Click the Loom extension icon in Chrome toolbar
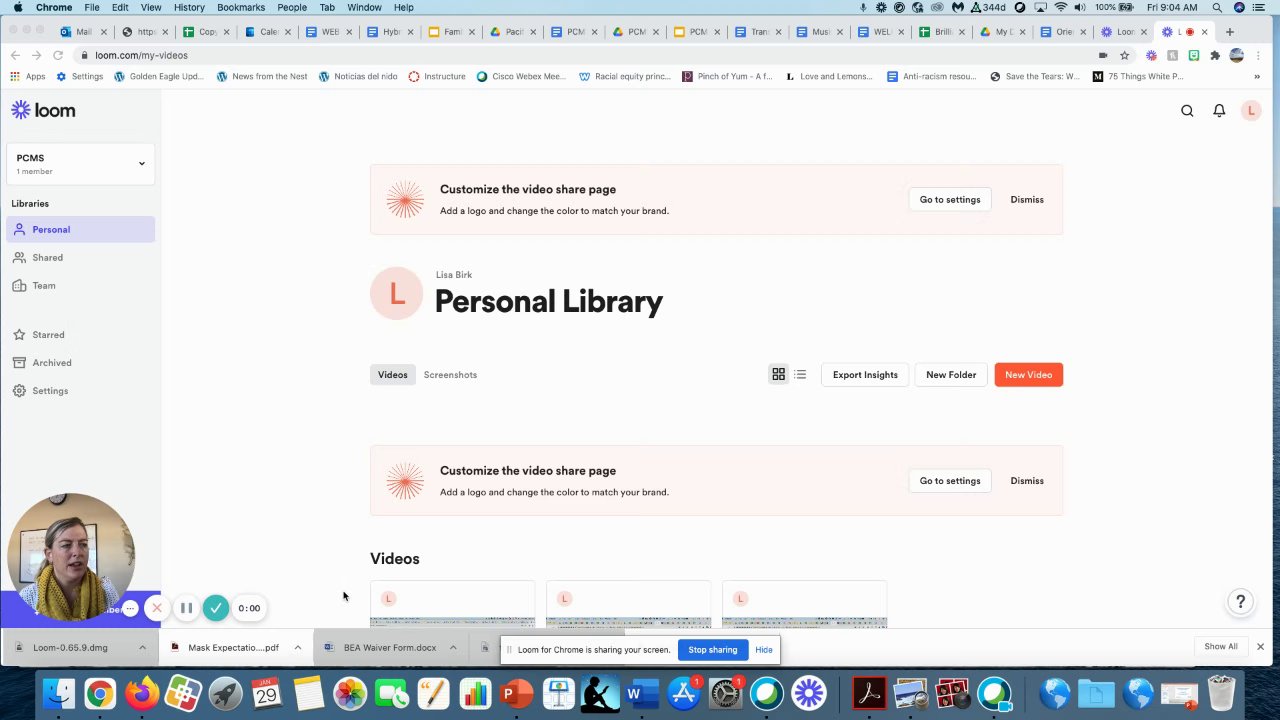The width and height of the screenshot is (1280, 720). tap(1152, 55)
